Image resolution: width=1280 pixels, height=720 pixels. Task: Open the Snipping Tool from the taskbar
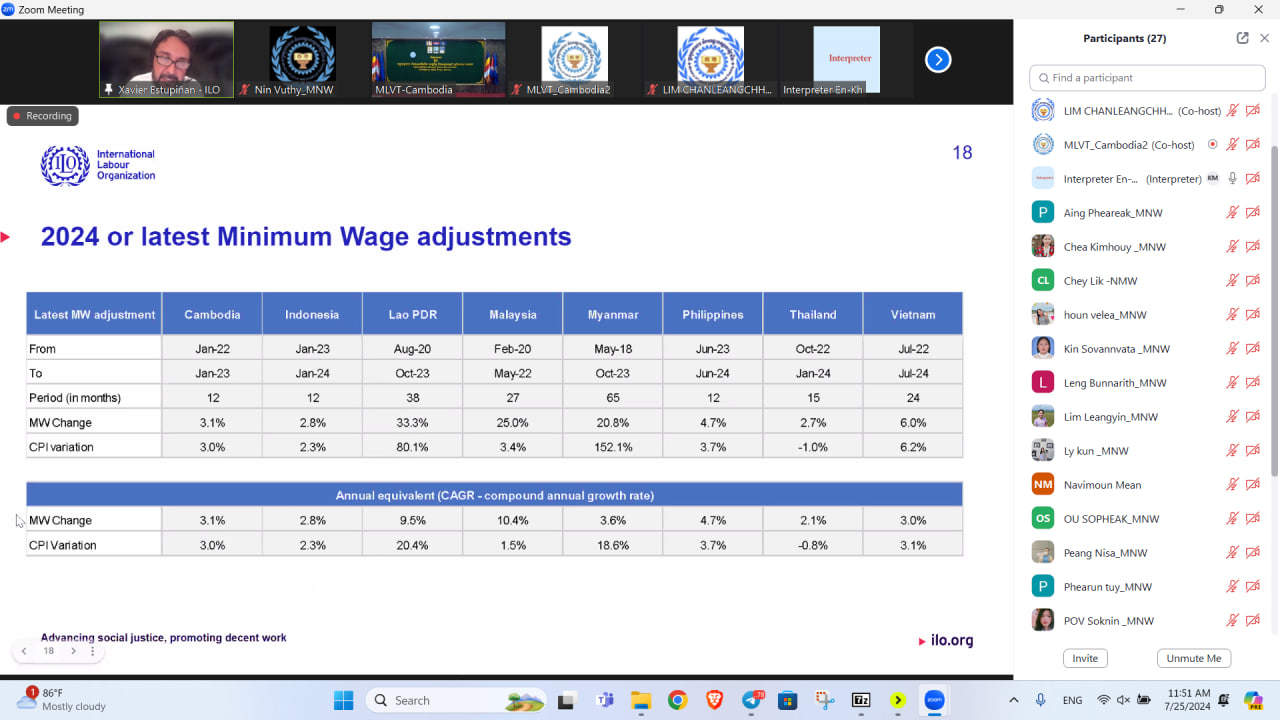coord(824,700)
